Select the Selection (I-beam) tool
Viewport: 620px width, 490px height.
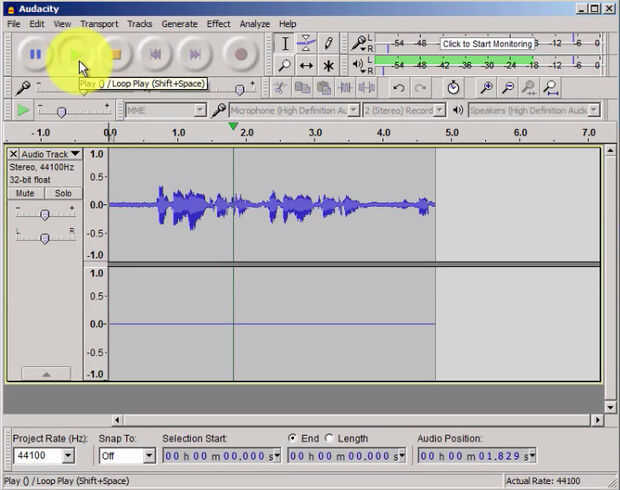click(x=285, y=43)
